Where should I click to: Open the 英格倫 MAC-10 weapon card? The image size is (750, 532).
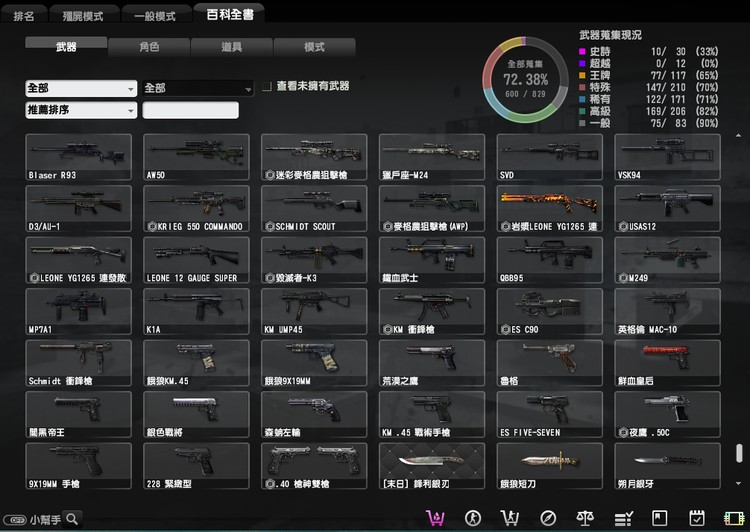click(x=667, y=311)
